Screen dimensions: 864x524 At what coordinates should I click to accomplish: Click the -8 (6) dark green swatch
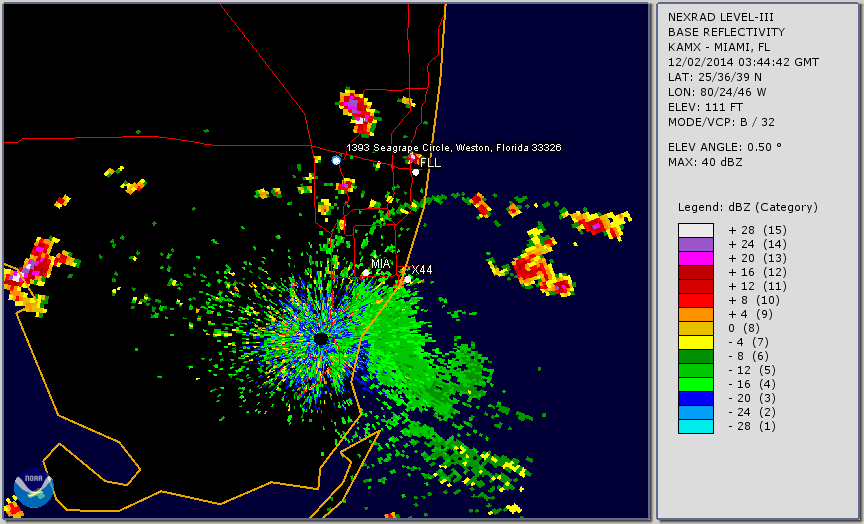pyautogui.click(x=695, y=356)
